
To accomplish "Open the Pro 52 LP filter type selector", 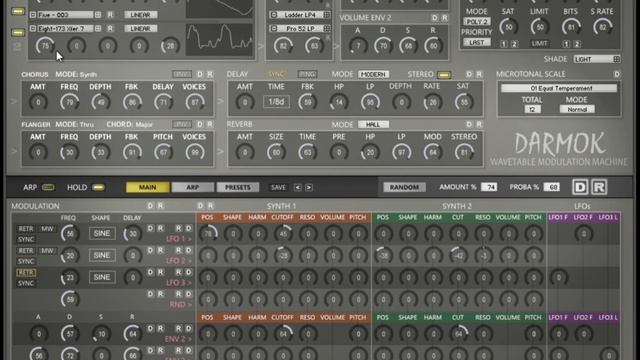I will coord(300,29).
